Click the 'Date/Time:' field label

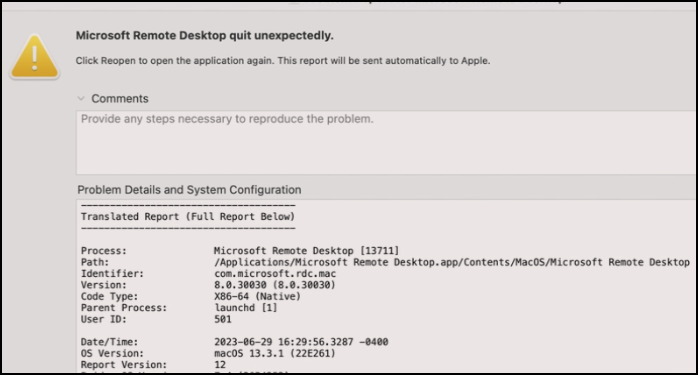pos(110,342)
